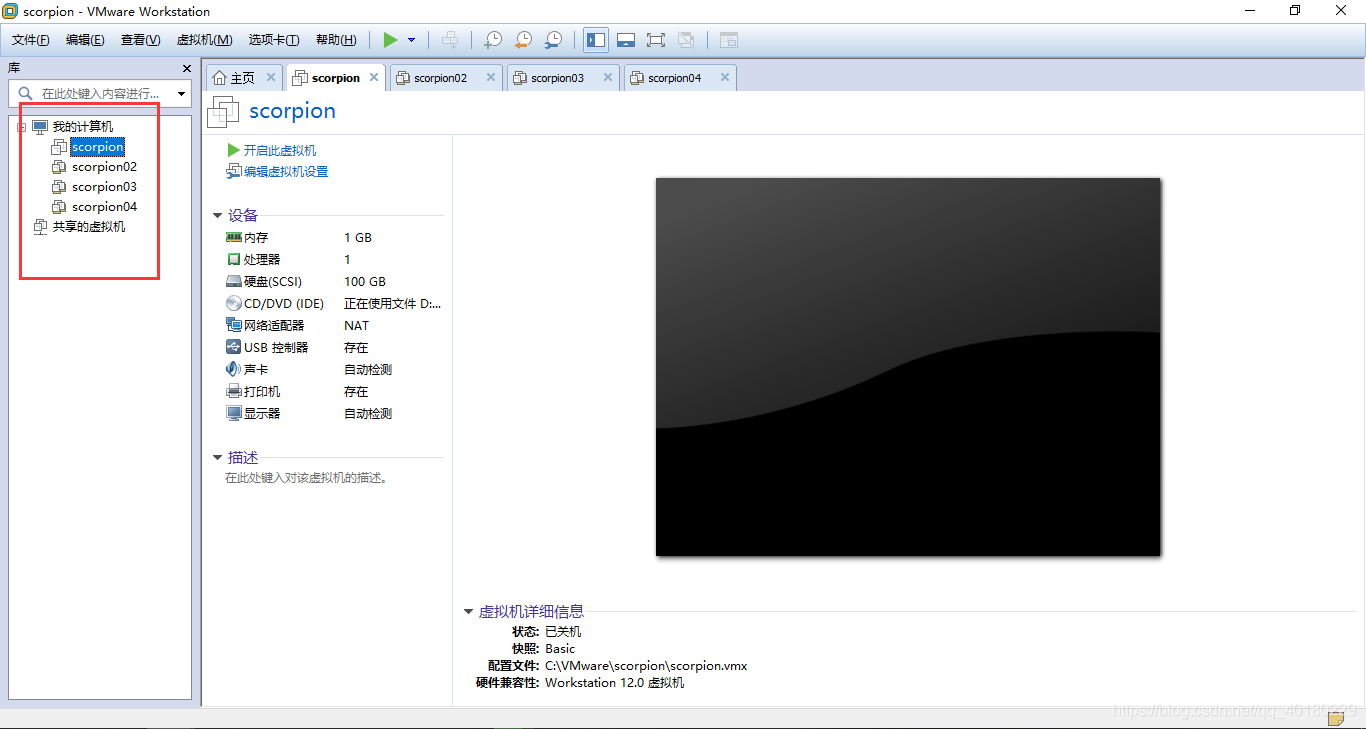Screen dimensions: 1366x729
Task: Open the 帮助(H) menu
Action: 336,40
